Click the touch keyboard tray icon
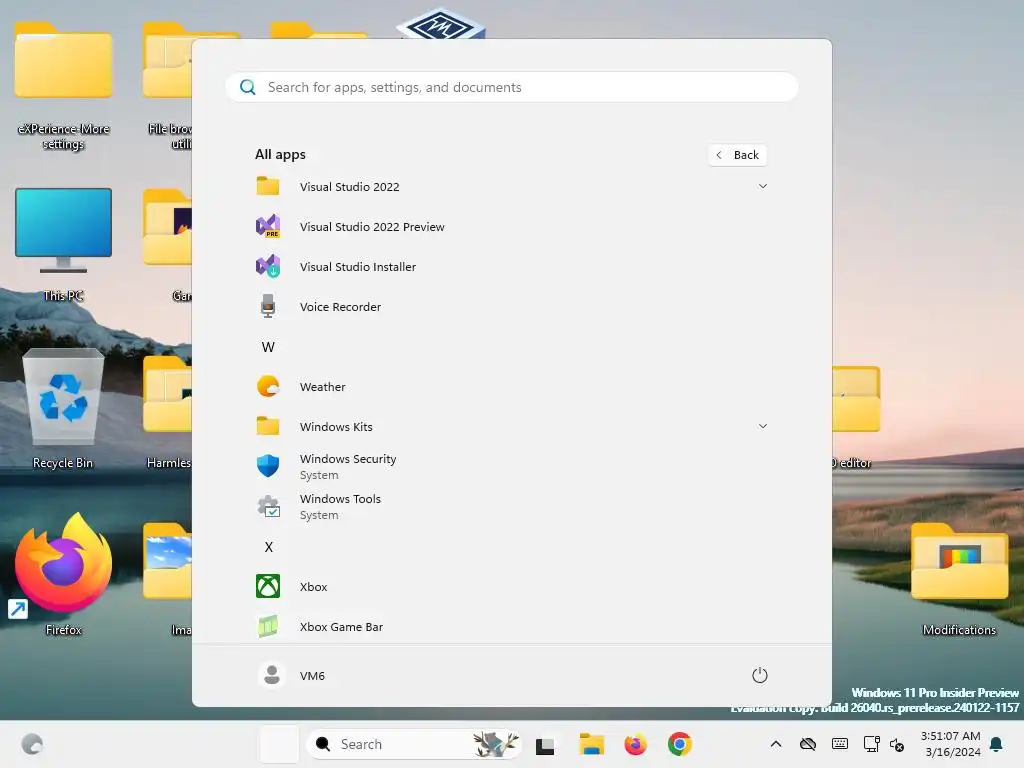Screen dimensions: 1024x768 pyautogui.click(x=840, y=744)
